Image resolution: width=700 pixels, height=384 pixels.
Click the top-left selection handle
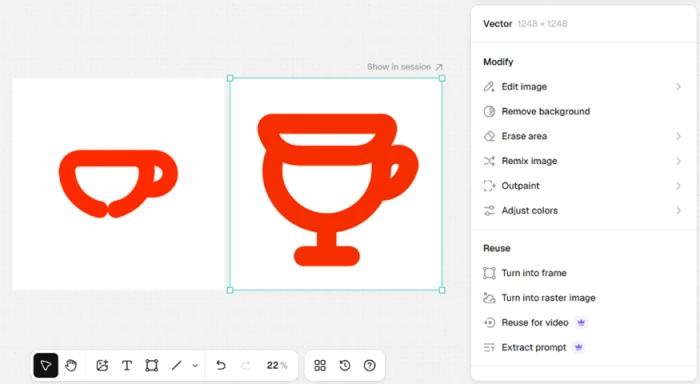(x=230, y=78)
